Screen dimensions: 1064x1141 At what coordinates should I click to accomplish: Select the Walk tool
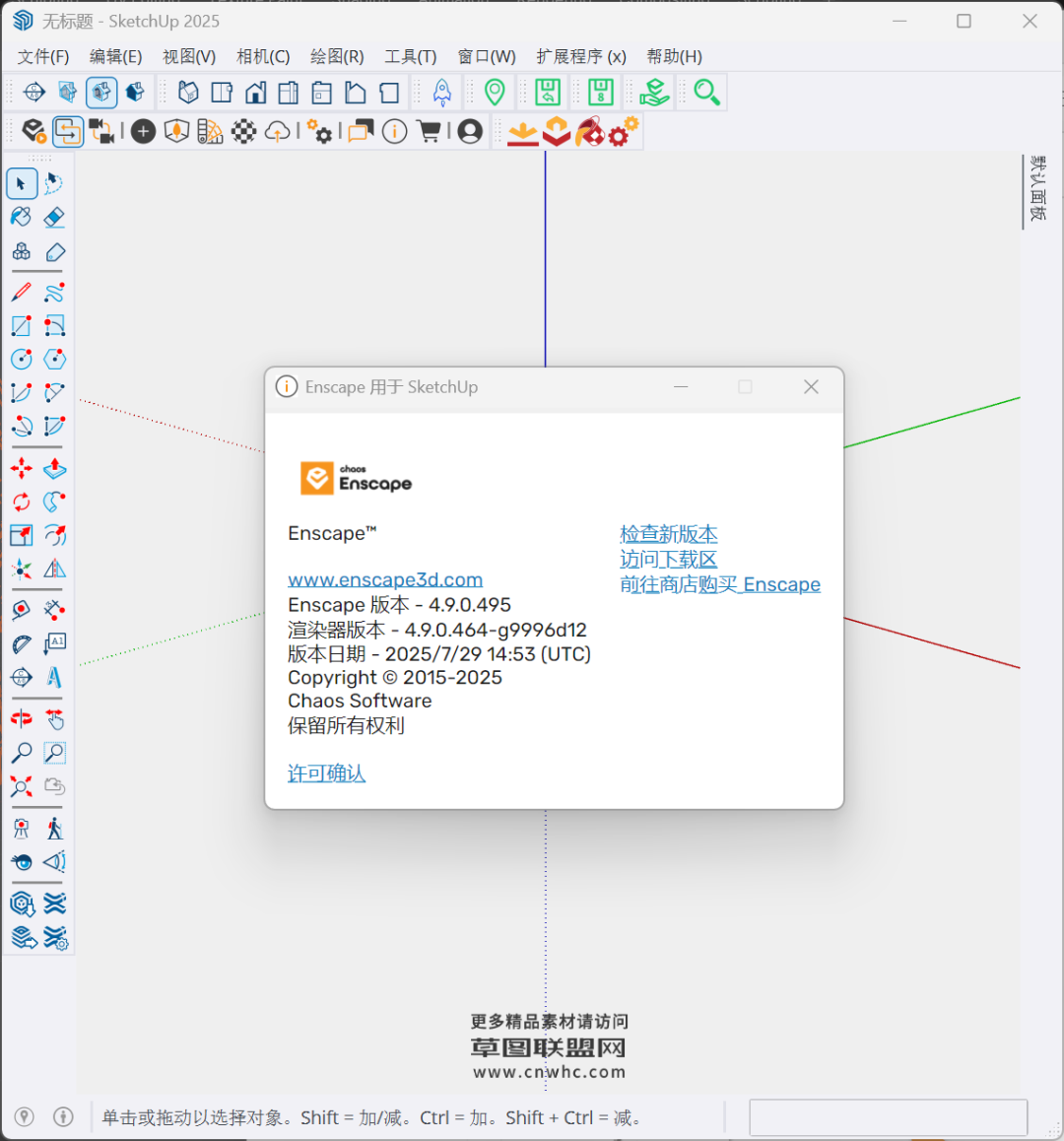pyautogui.click(x=54, y=829)
